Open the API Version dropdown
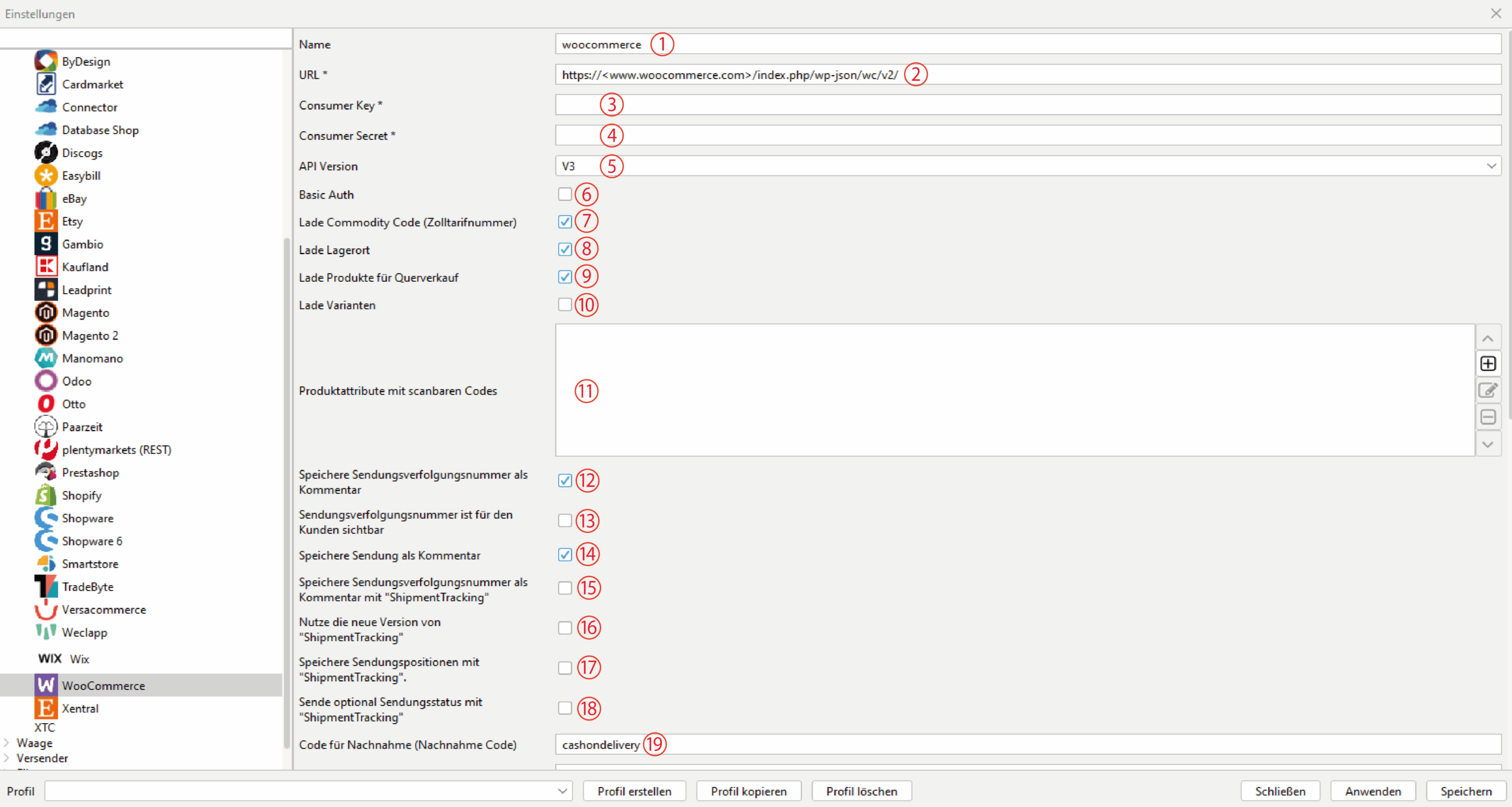The image size is (1512, 807). point(1028,166)
